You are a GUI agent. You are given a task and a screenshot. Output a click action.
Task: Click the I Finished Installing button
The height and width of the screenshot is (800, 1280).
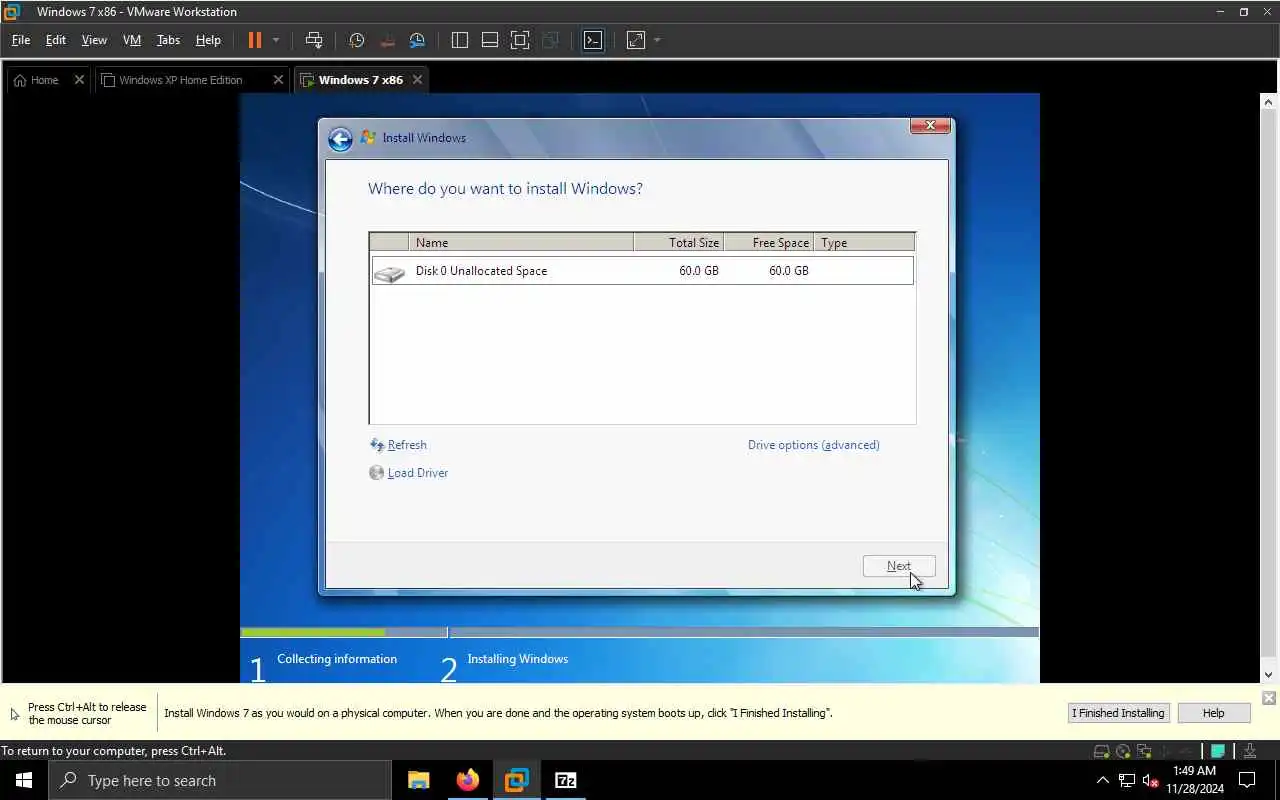pos(1118,713)
